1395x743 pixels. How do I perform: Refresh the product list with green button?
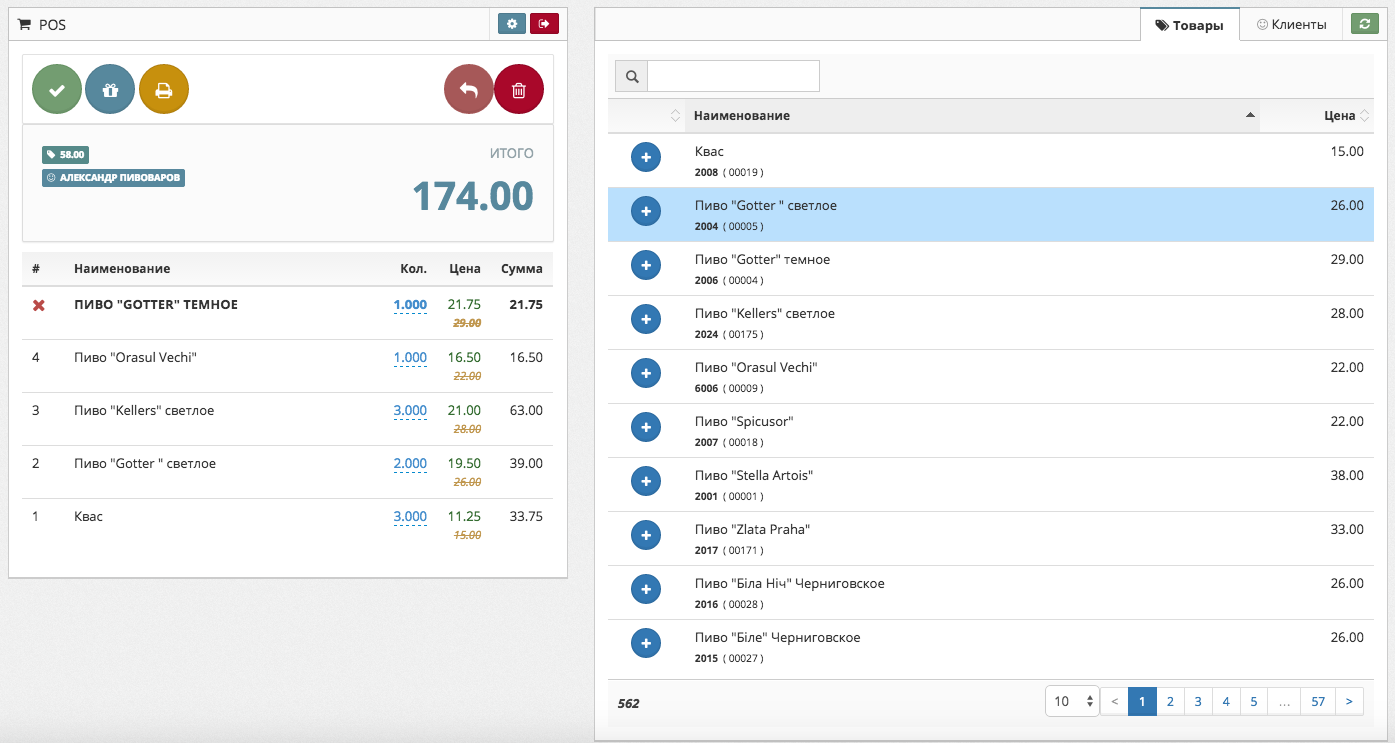click(x=1364, y=24)
